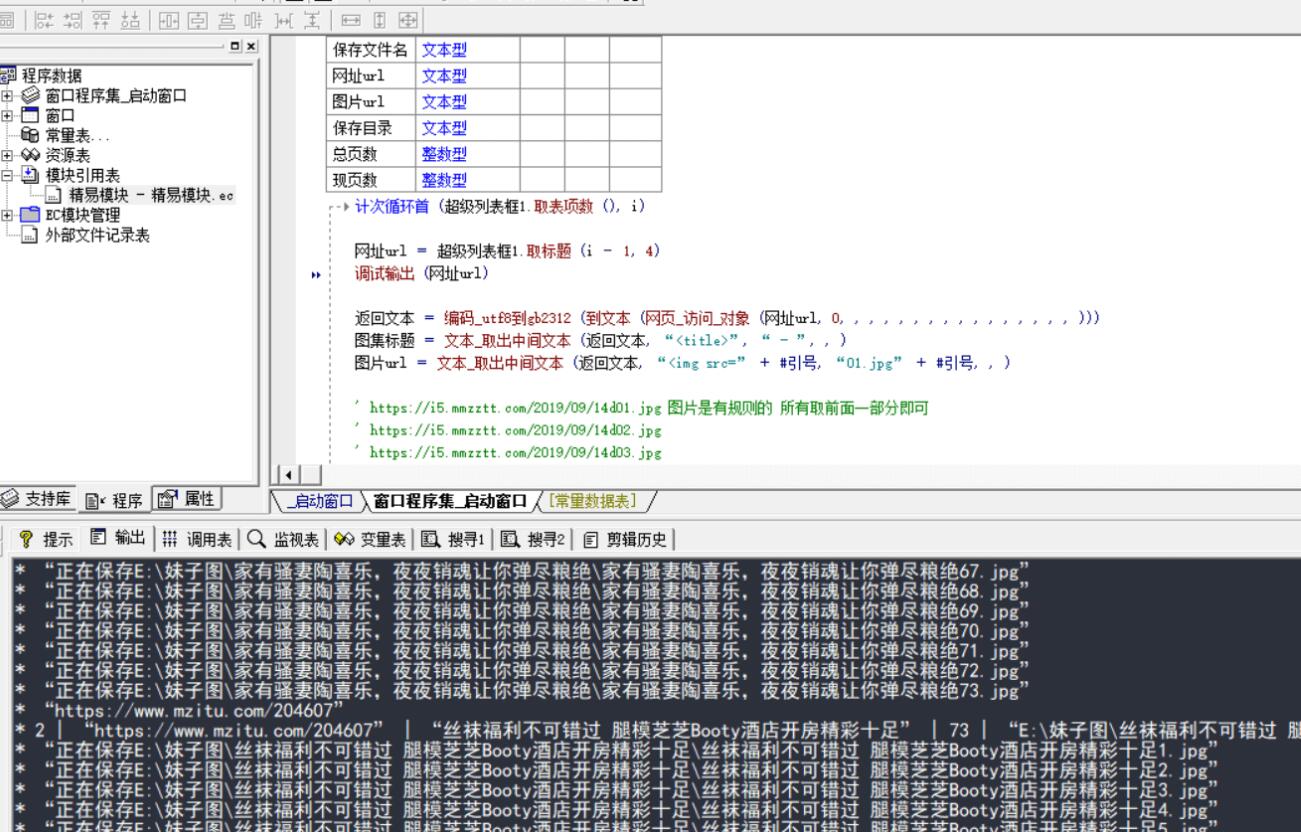Click the 调试输出 (网址url) code line
Image resolution: width=1301 pixels, height=832 pixels.
[x=422, y=272]
